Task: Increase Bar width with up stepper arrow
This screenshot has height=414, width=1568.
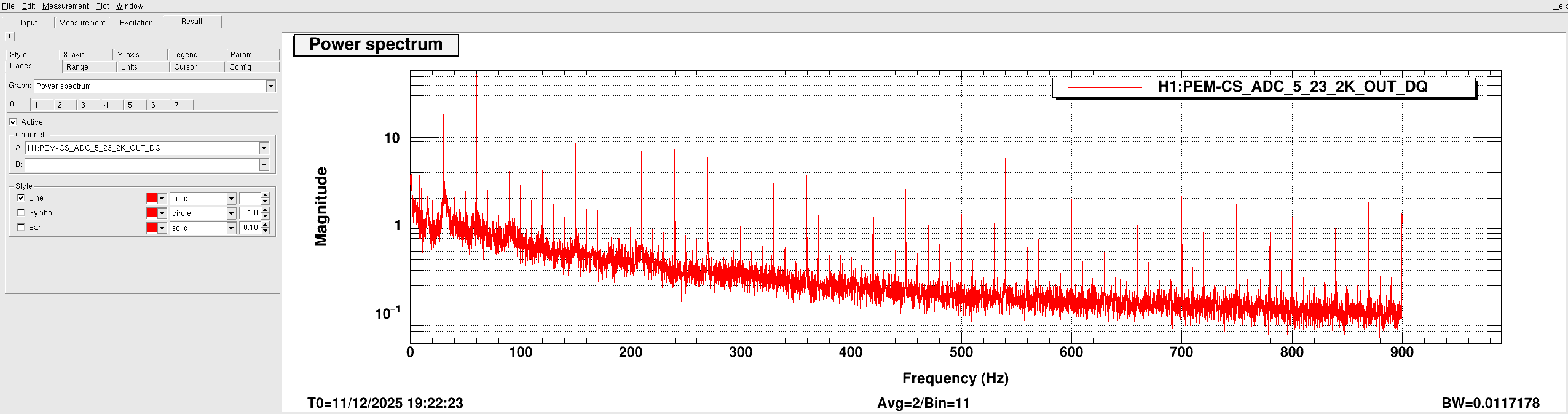Action: (266, 225)
